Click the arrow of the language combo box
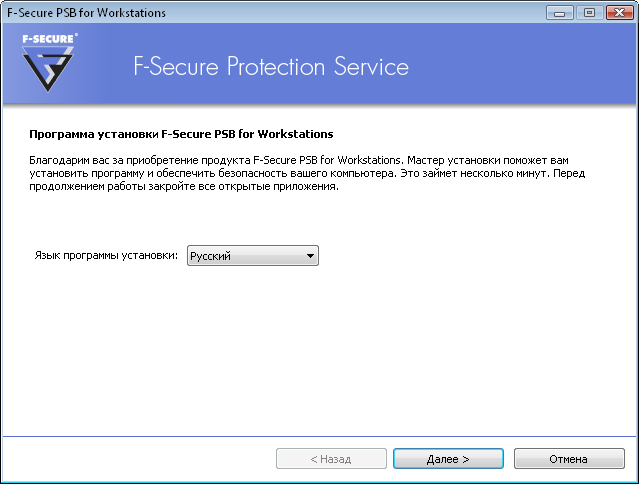This screenshot has height=484, width=639. tap(311, 257)
